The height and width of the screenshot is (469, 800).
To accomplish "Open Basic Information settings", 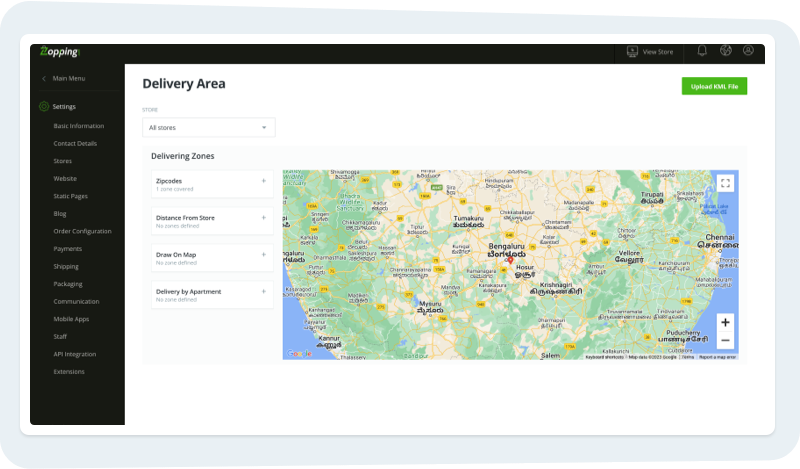I will [x=79, y=126].
